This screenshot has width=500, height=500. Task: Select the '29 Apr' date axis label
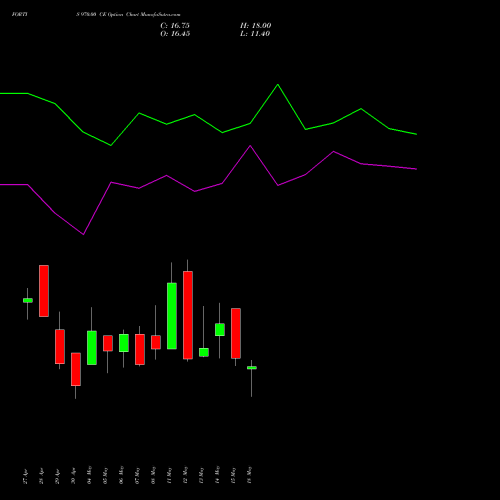58,477
